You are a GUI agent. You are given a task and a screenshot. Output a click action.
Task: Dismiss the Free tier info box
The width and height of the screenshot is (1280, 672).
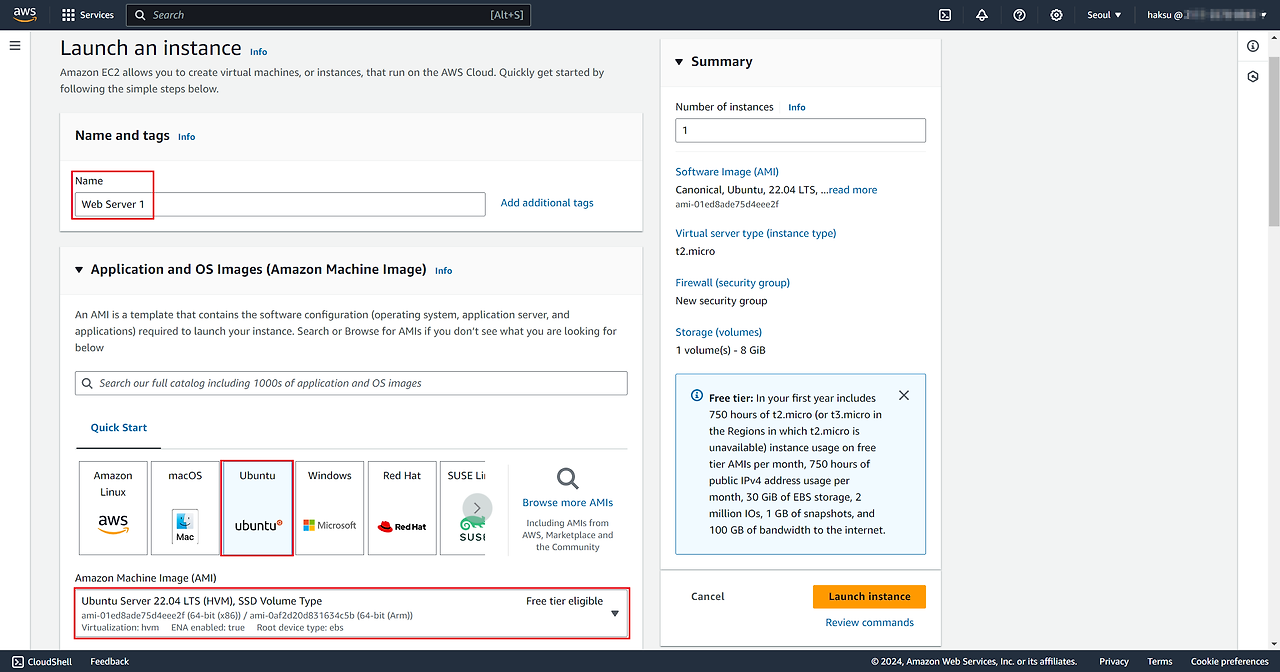(x=904, y=396)
